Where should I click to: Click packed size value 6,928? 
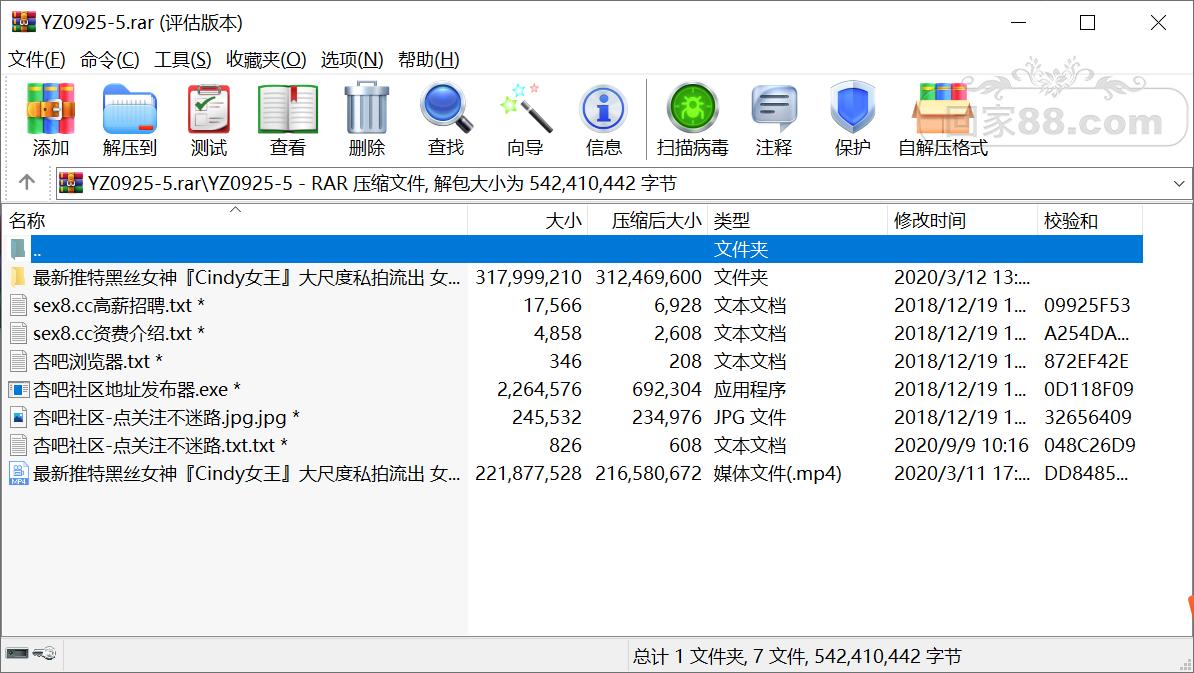click(678, 305)
